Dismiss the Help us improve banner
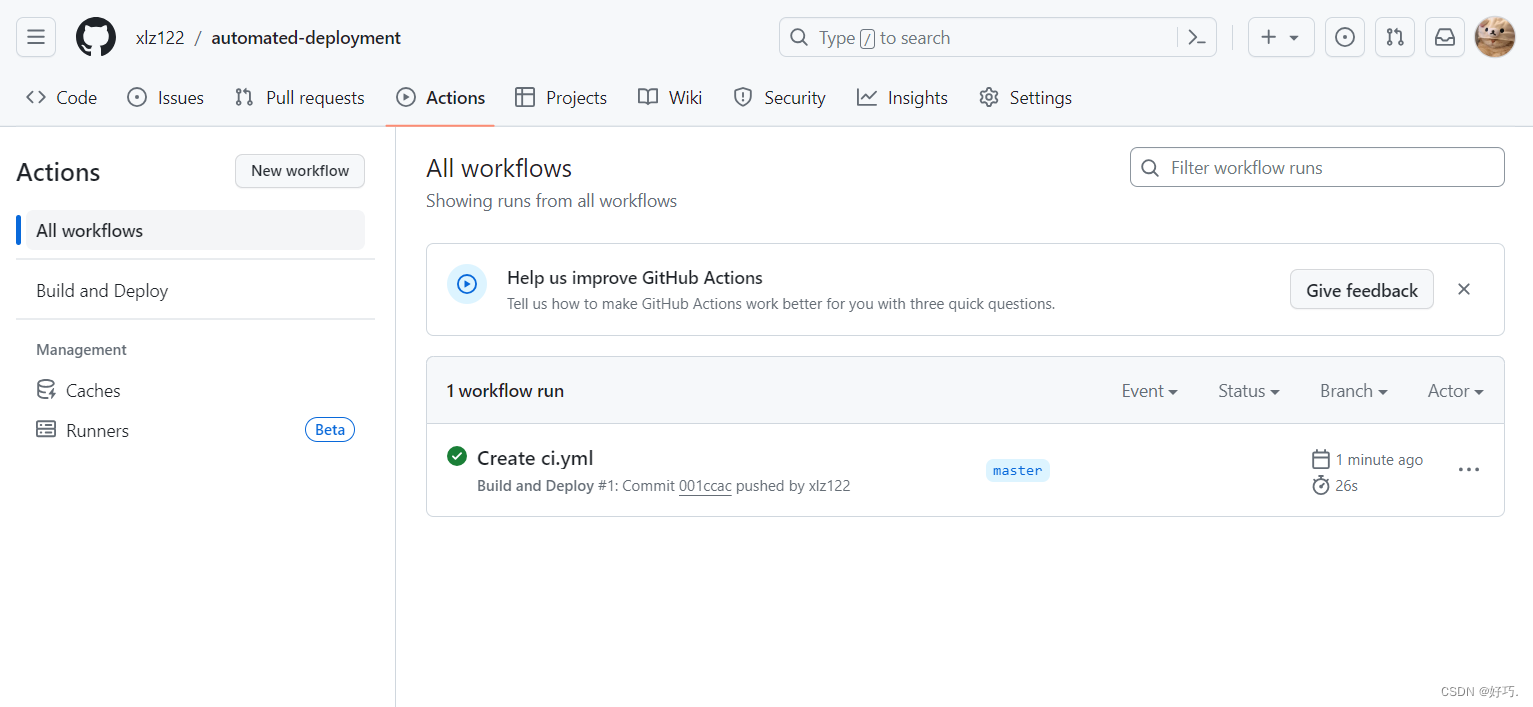This screenshot has height=707, width=1533. click(1464, 289)
